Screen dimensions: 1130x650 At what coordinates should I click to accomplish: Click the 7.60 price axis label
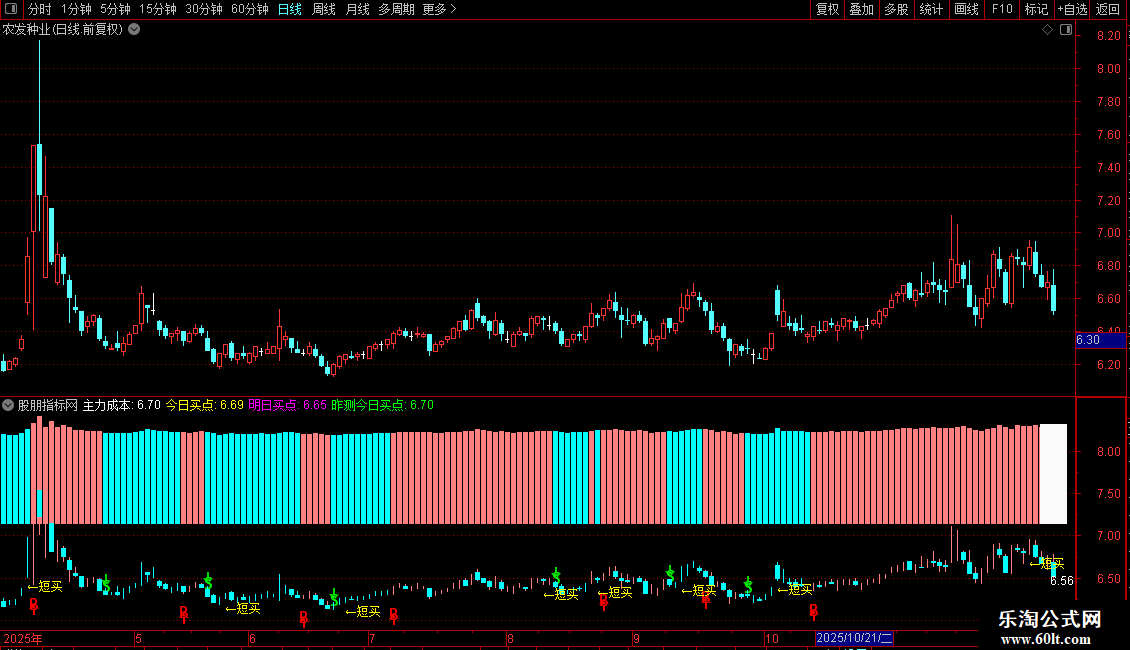point(1109,135)
